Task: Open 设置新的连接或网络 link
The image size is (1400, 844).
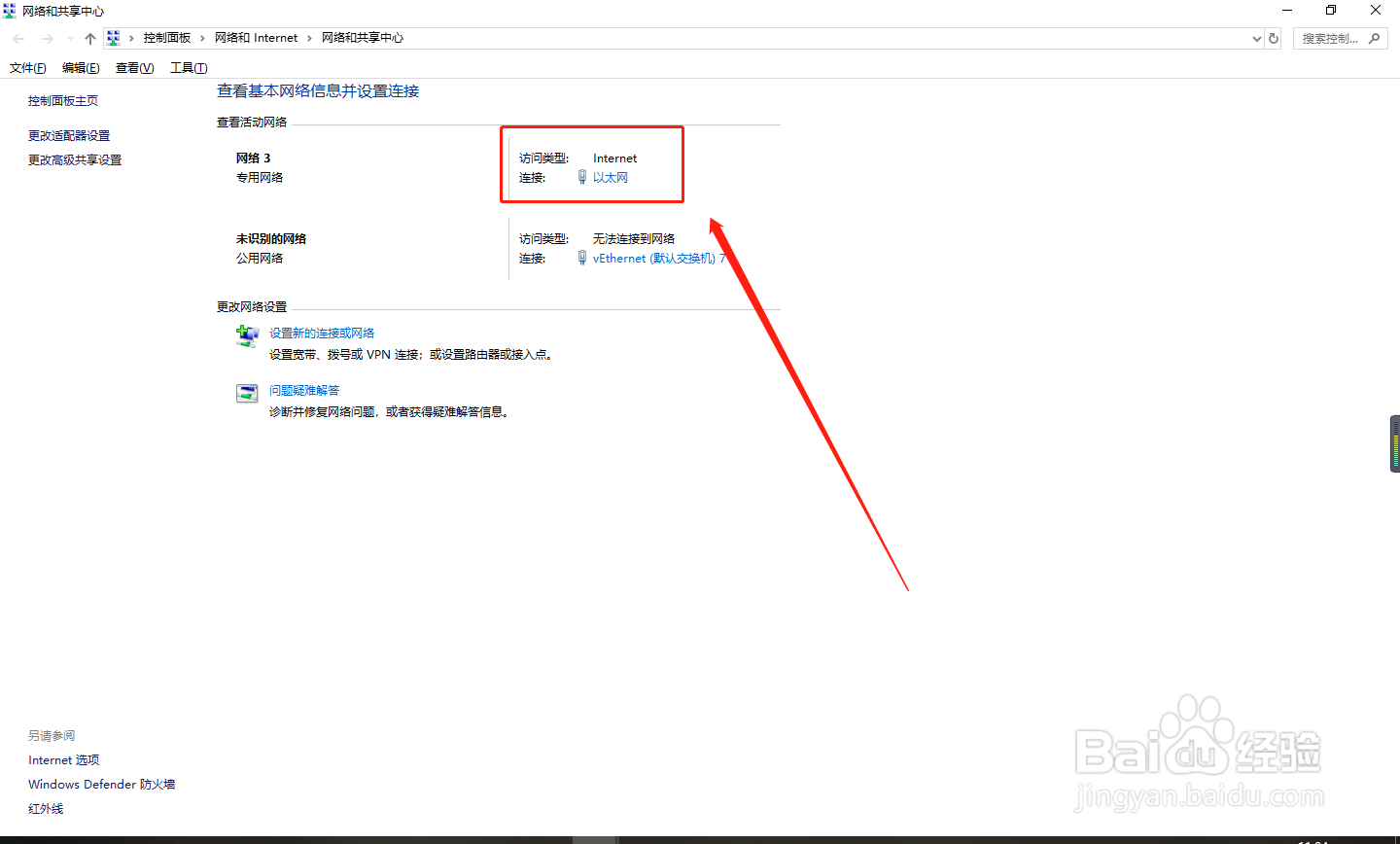Action: 322,334
